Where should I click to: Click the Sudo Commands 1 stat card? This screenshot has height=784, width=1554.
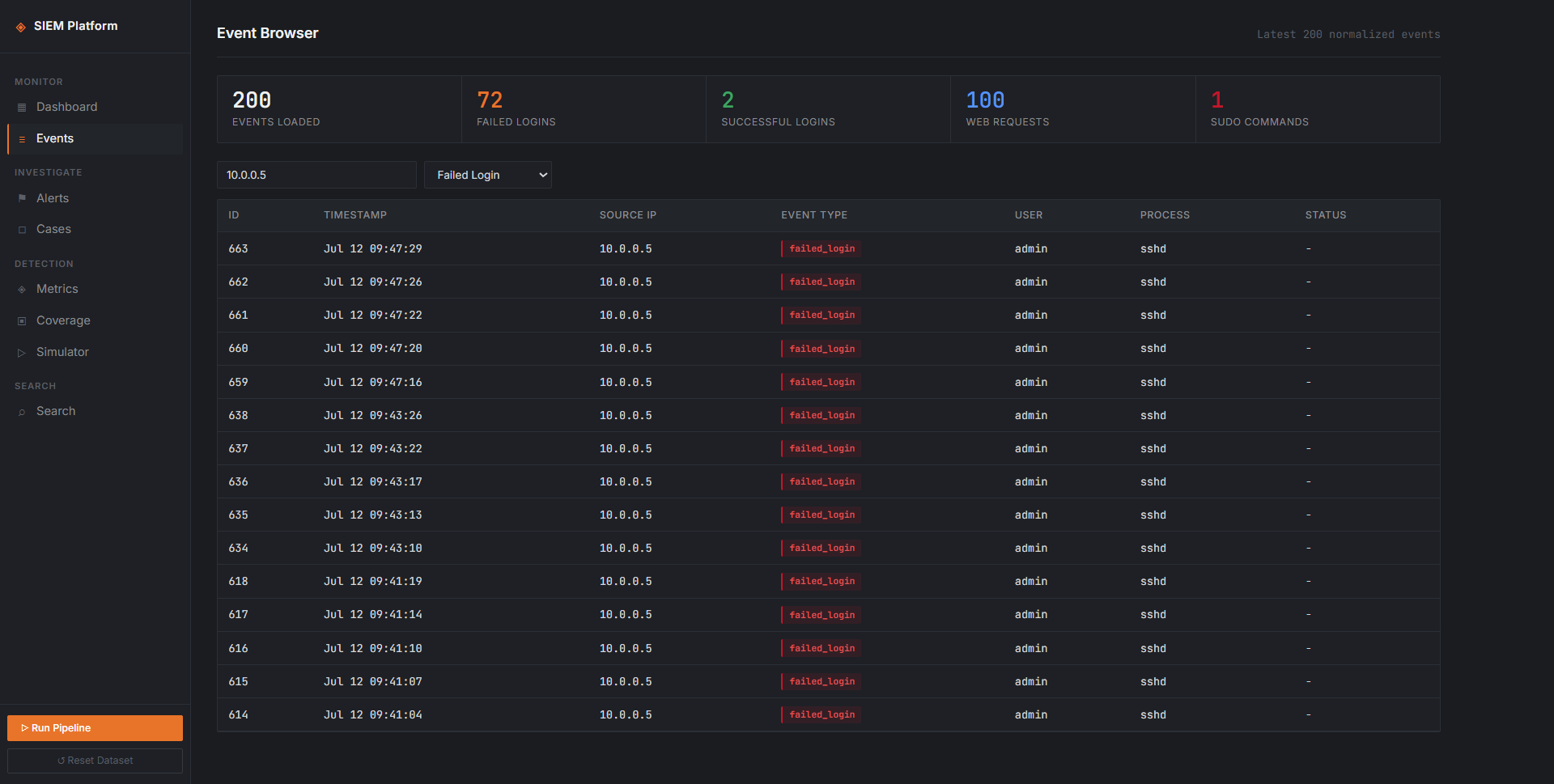[1318, 109]
